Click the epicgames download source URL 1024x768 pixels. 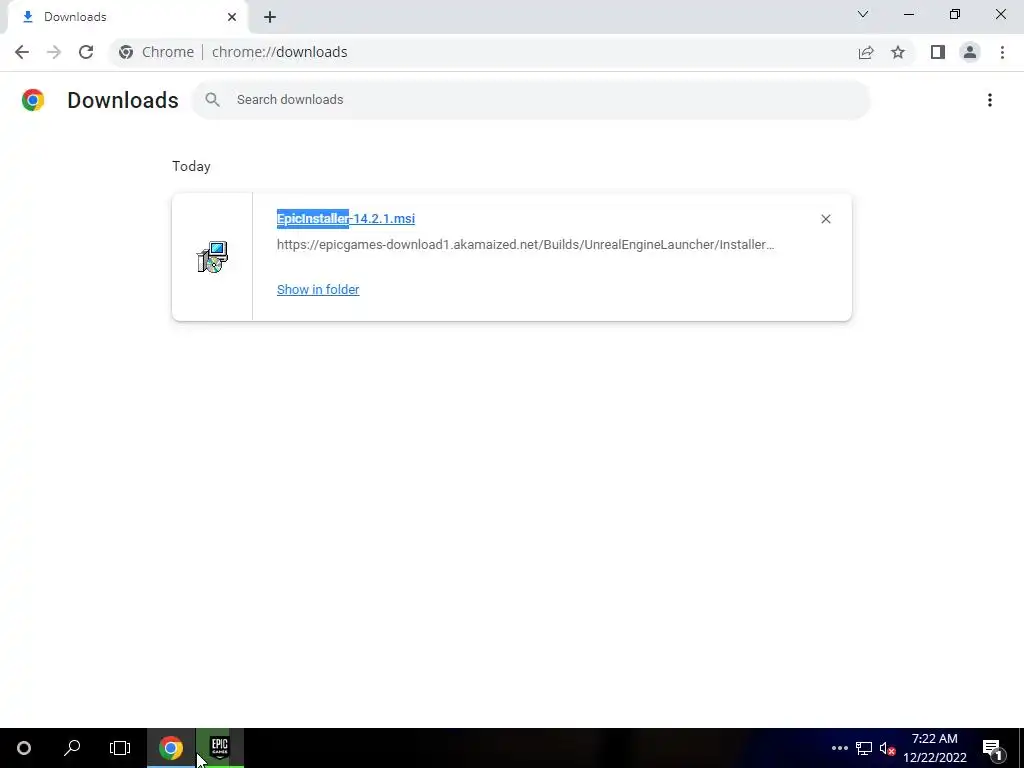click(526, 245)
